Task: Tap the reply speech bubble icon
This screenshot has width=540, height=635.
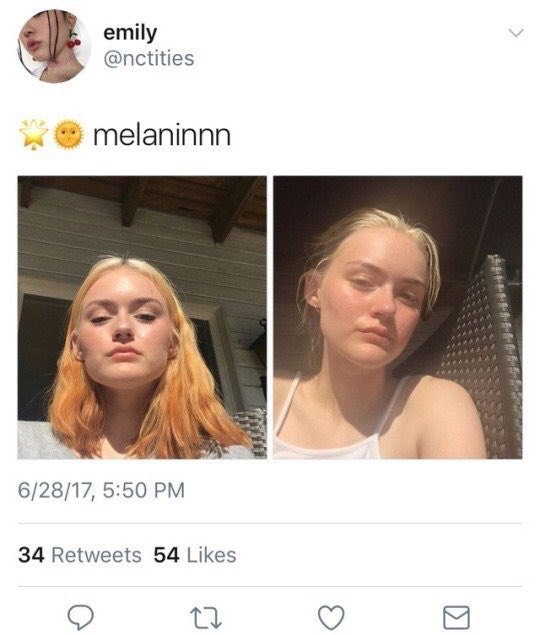Action: click(x=80, y=618)
